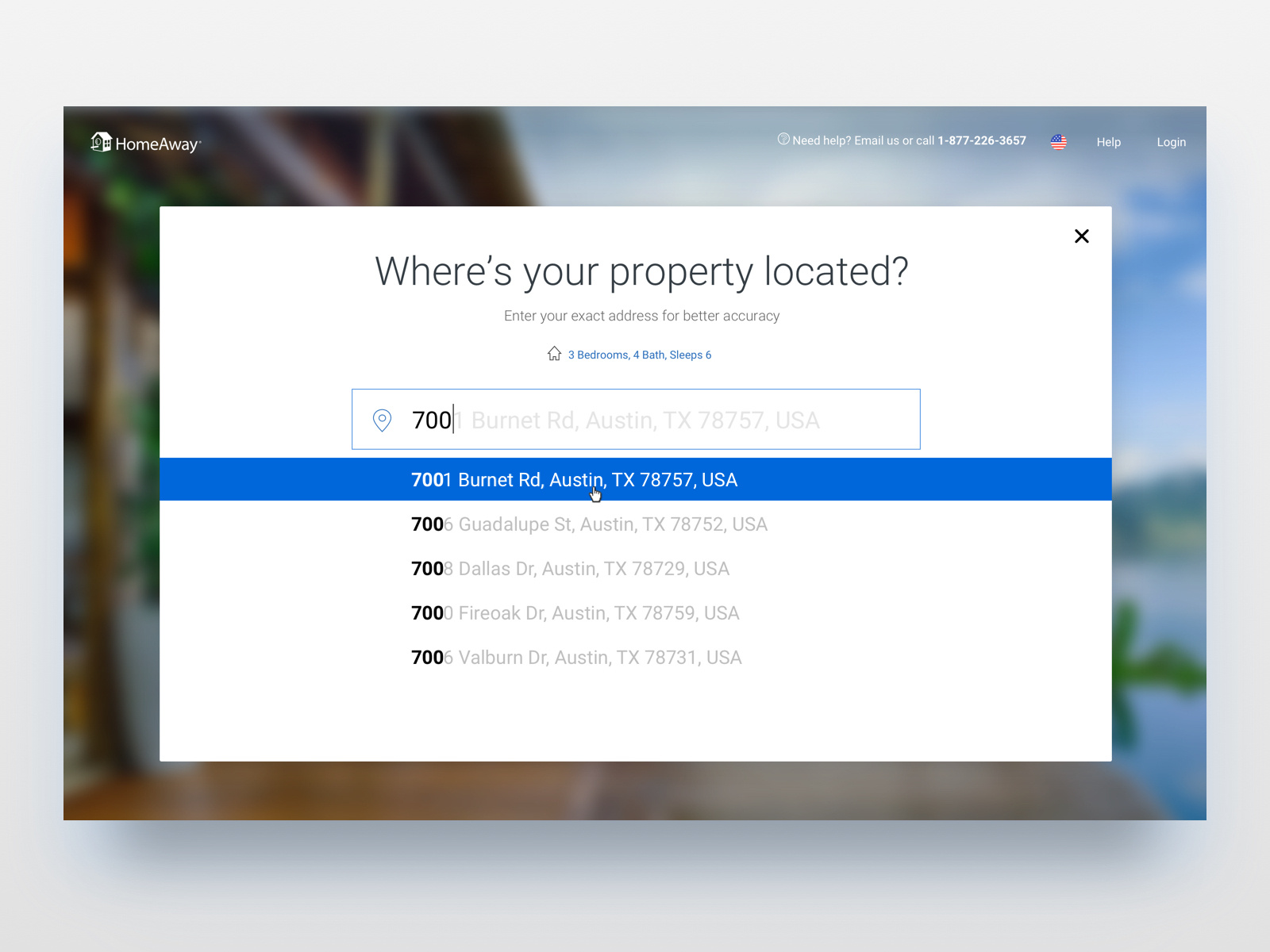Screen dimensions: 1270x952
Task: Click the HomeAway logo
Action: coord(146,143)
